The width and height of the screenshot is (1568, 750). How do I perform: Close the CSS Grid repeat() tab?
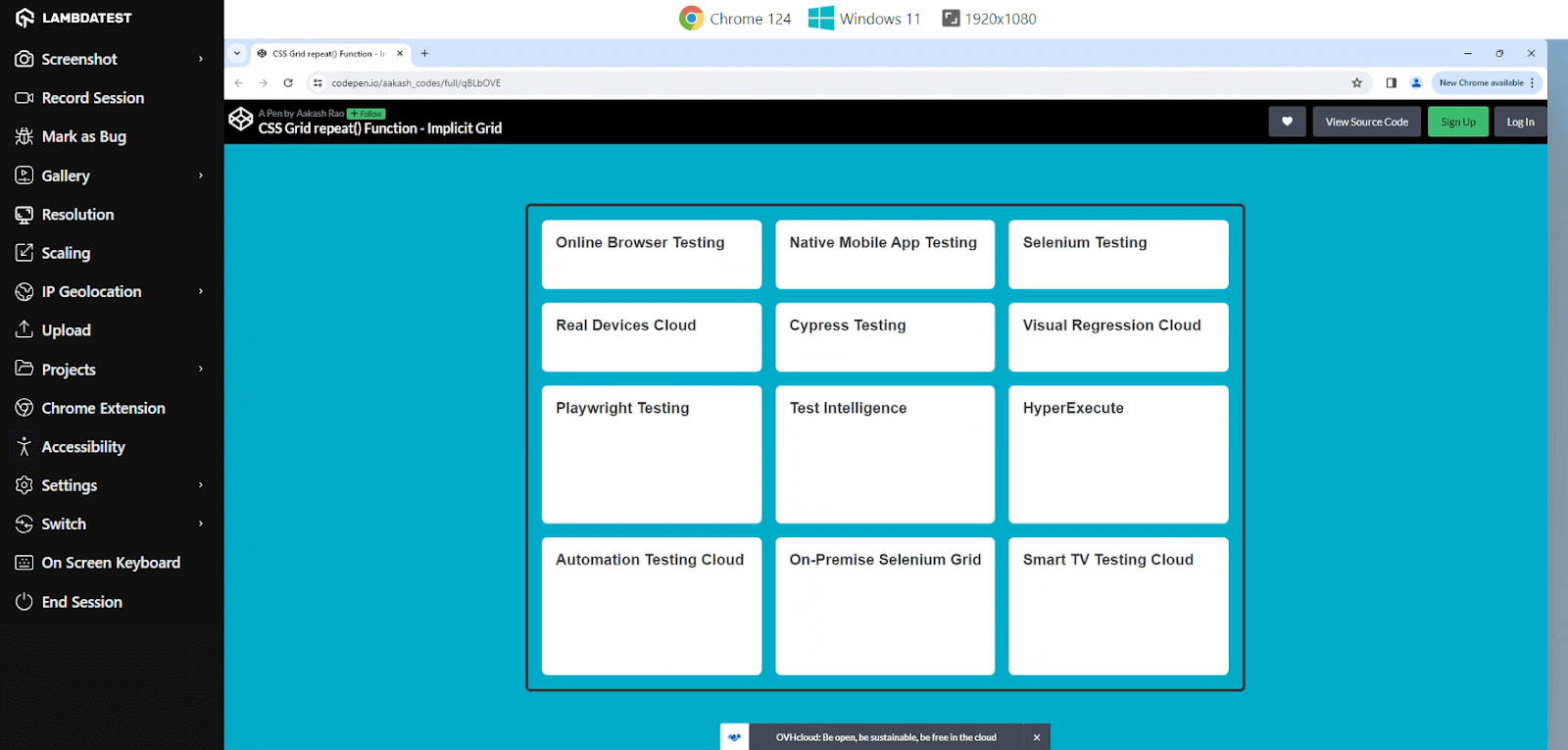[x=400, y=54]
